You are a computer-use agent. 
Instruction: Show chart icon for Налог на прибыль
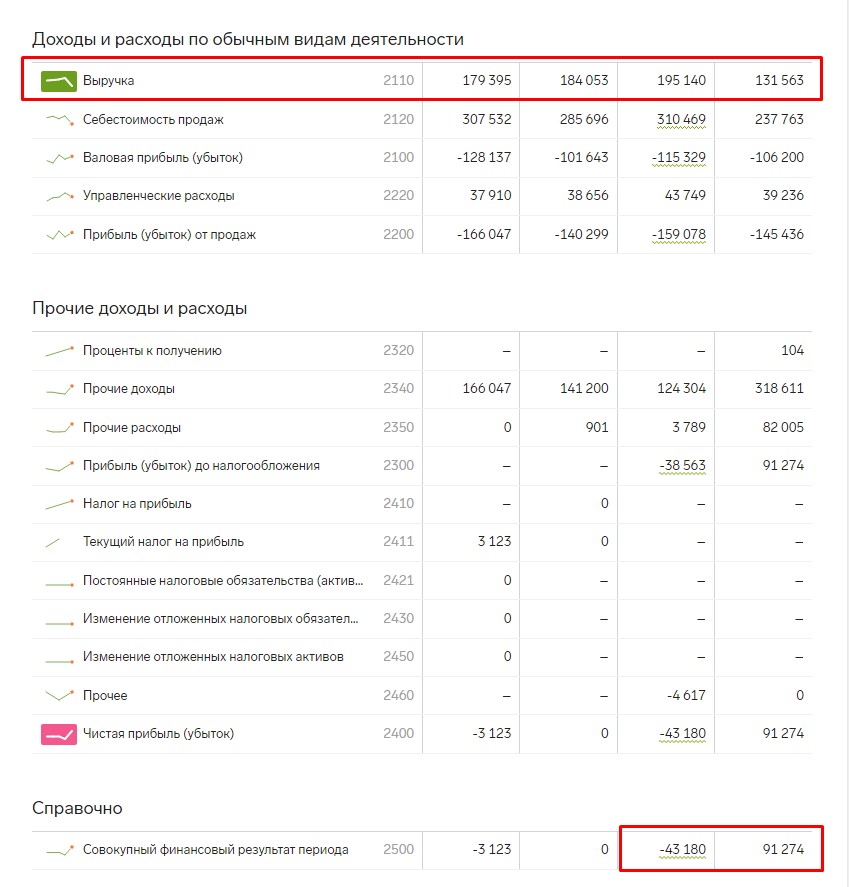(59, 503)
